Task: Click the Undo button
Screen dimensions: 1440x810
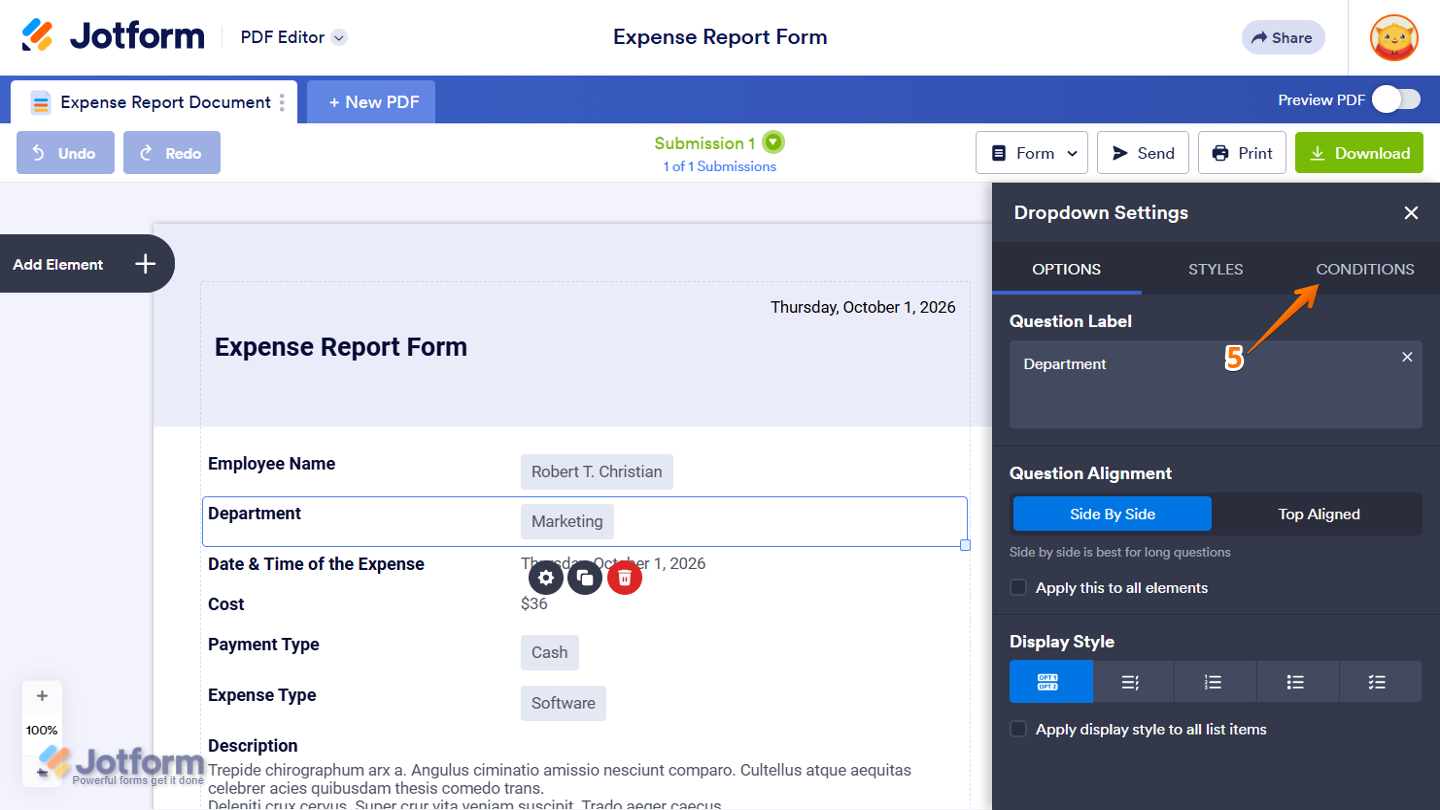Action: tap(66, 153)
